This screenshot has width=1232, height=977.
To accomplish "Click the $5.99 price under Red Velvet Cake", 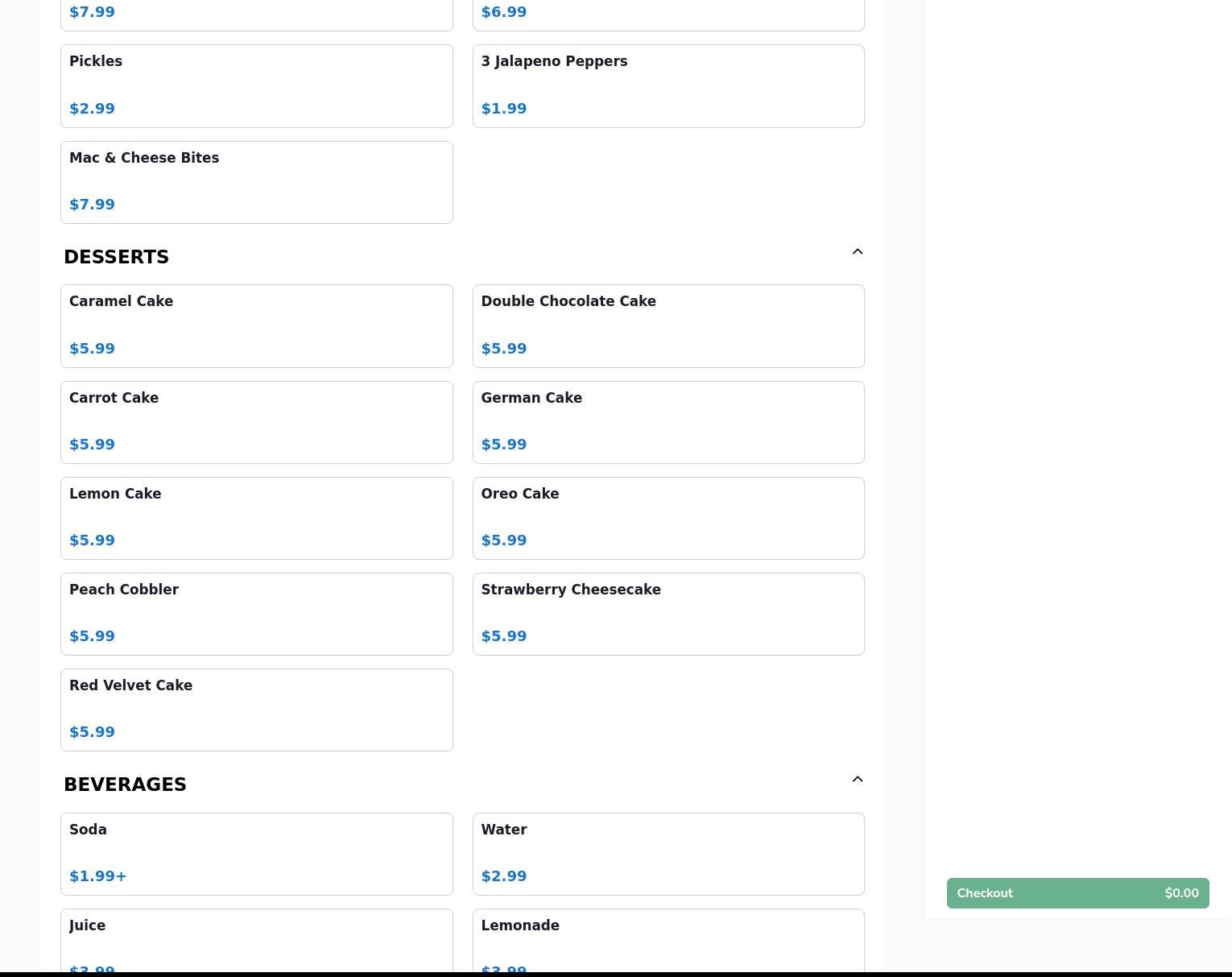I will click(92, 732).
